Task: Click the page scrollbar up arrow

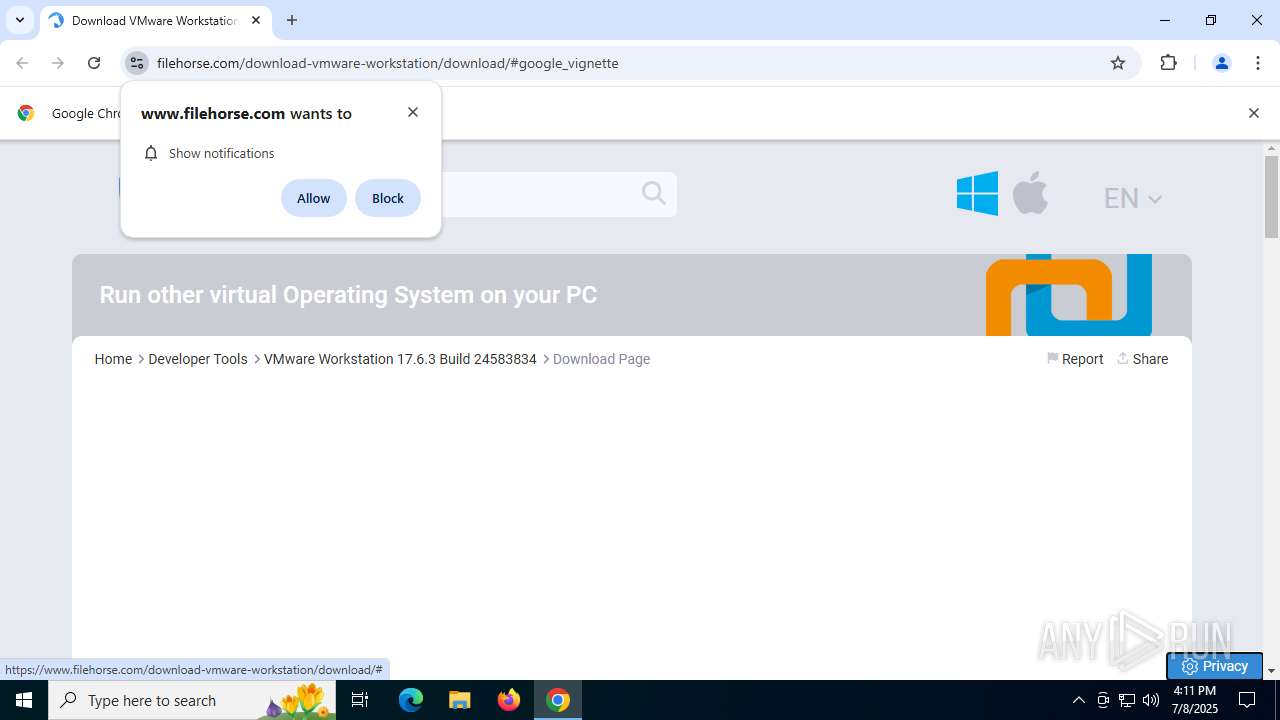Action: [1271, 149]
